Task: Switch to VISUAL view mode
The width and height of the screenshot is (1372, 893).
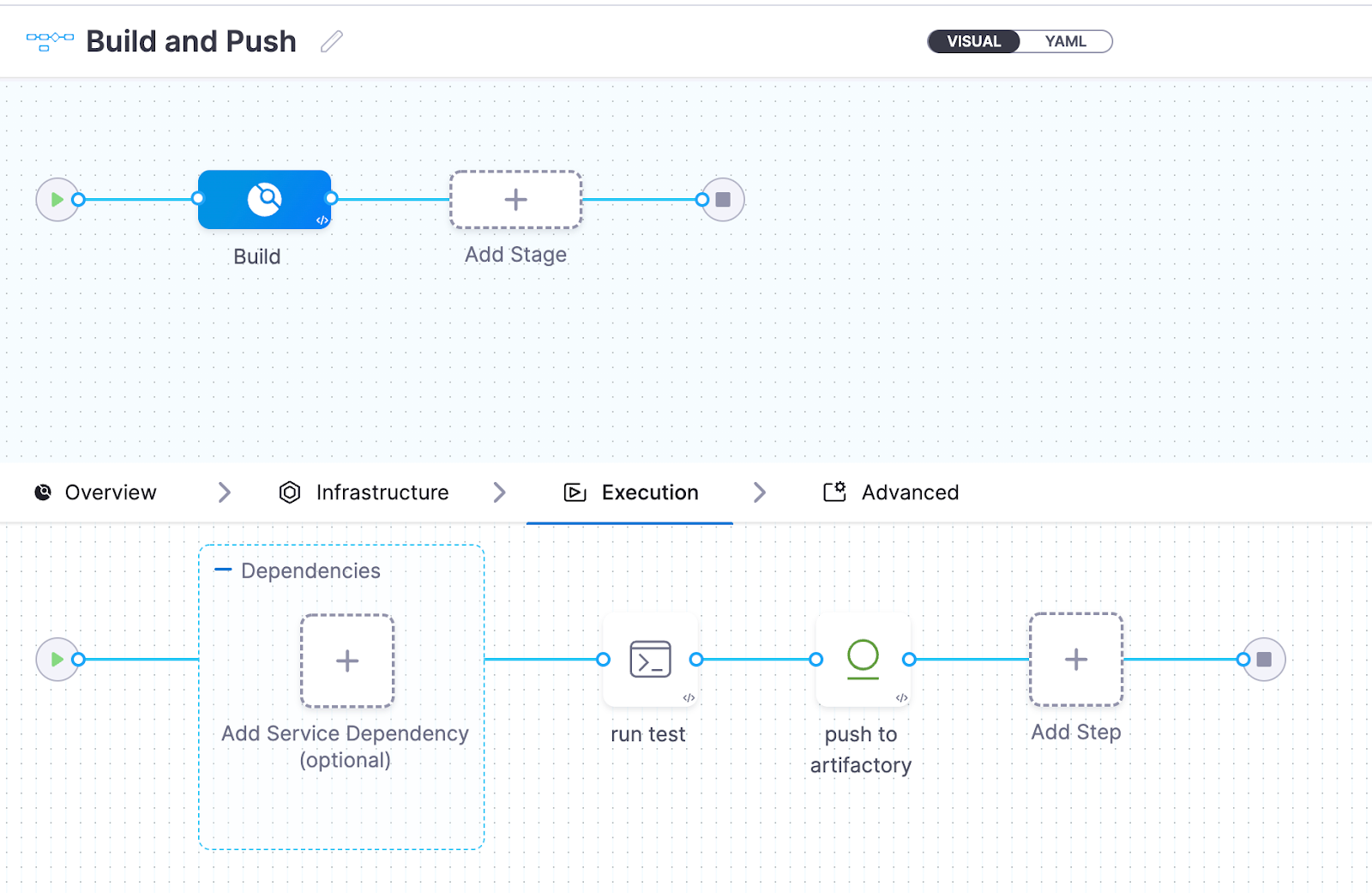Action: 973,41
